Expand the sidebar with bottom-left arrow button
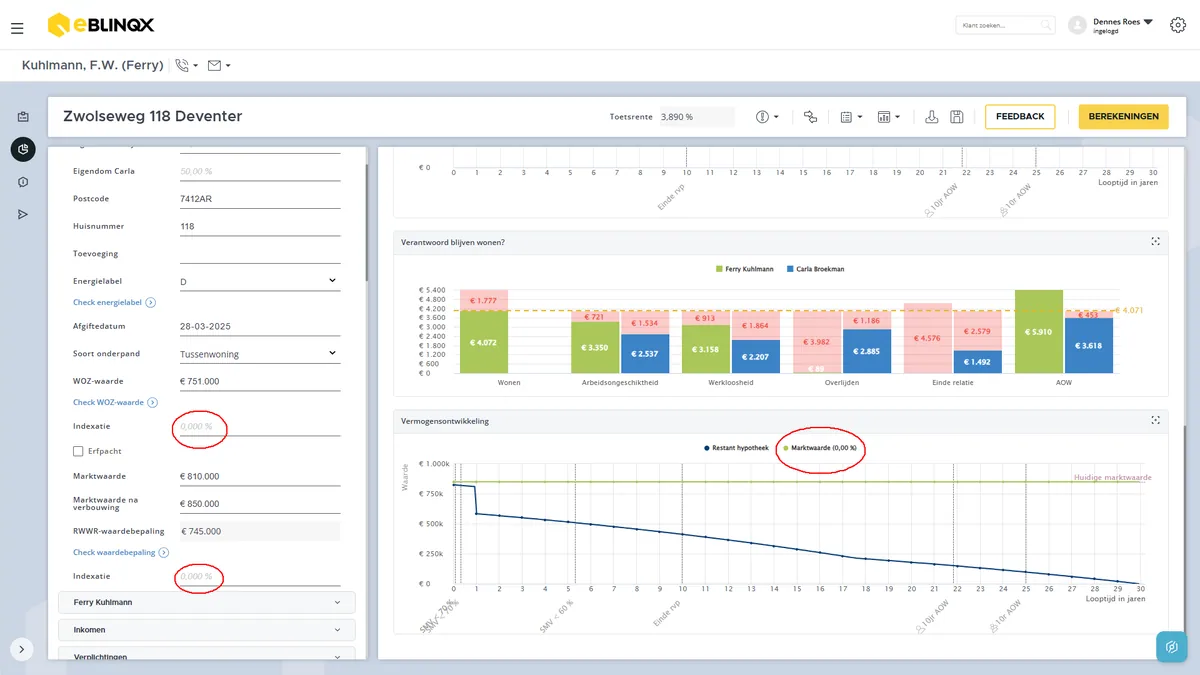1200x675 pixels. [x=22, y=648]
